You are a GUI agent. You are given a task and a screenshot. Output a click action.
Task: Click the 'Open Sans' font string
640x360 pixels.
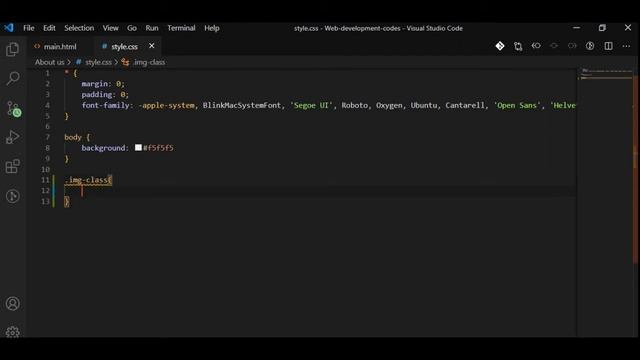pyautogui.click(x=517, y=105)
